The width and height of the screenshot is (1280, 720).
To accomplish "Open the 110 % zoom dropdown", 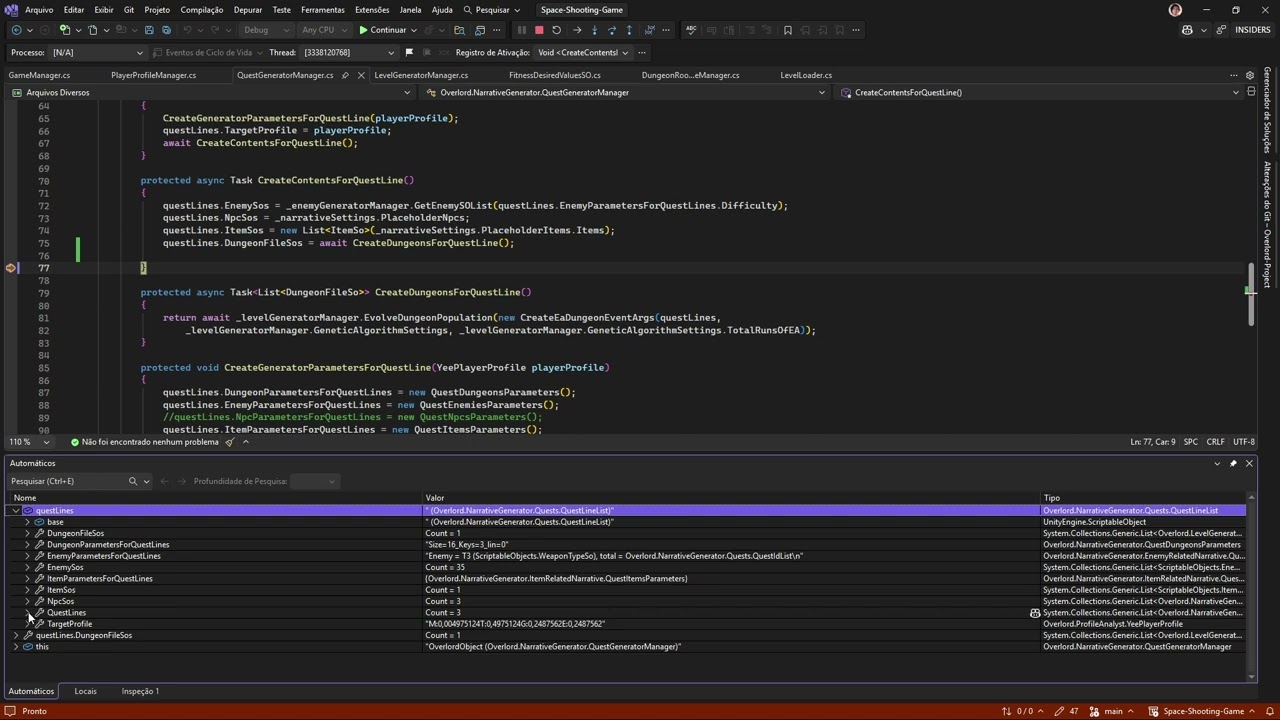I will coord(32,442).
